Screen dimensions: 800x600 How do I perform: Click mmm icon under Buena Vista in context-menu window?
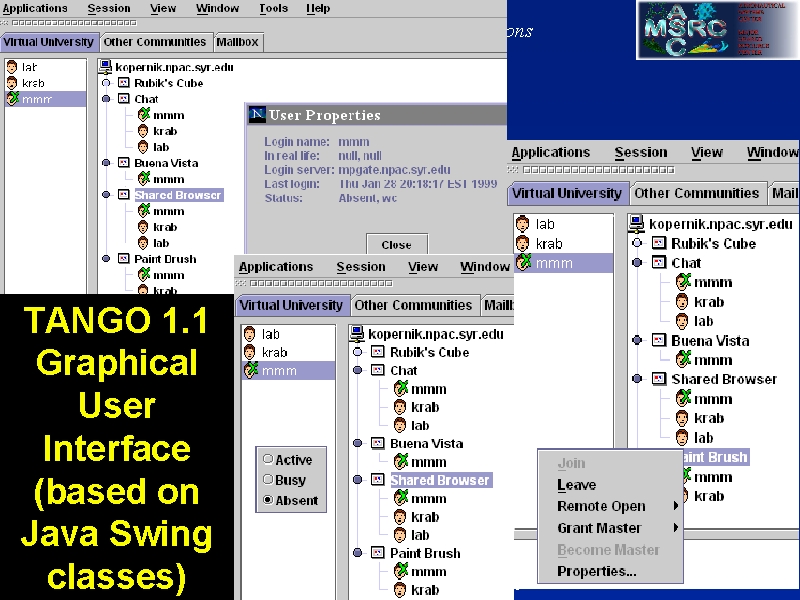pyautogui.click(x=683, y=359)
